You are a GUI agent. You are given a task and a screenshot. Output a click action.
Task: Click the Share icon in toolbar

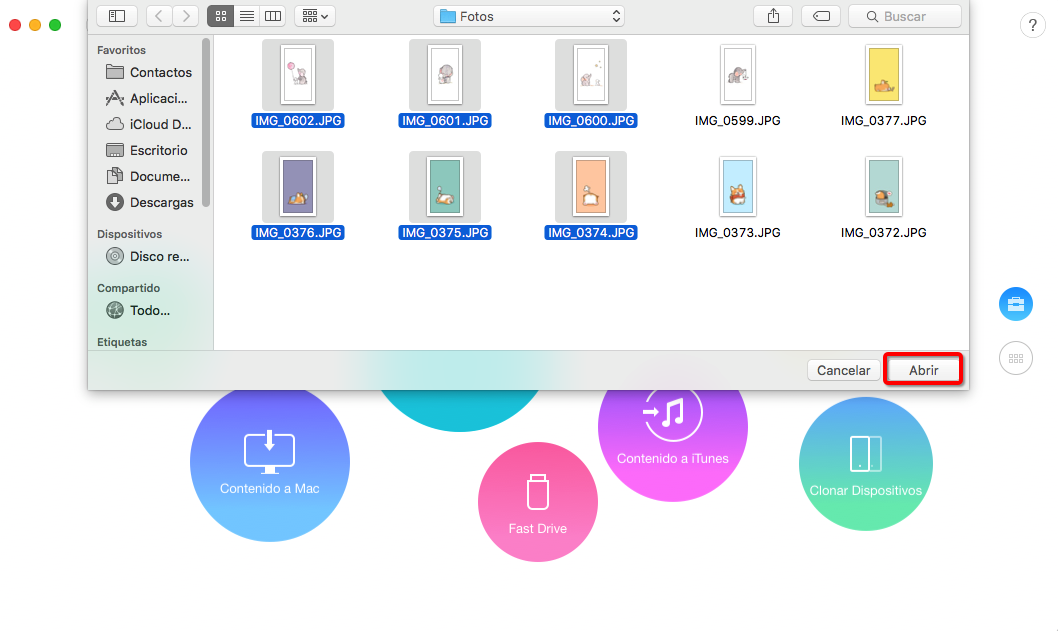pyautogui.click(x=773, y=16)
